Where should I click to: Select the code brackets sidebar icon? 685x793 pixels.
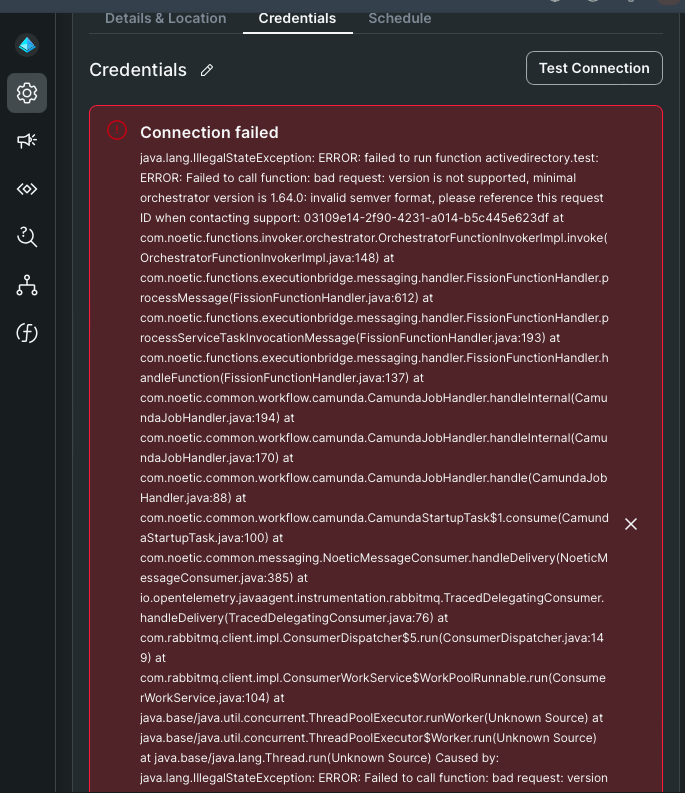coord(27,189)
